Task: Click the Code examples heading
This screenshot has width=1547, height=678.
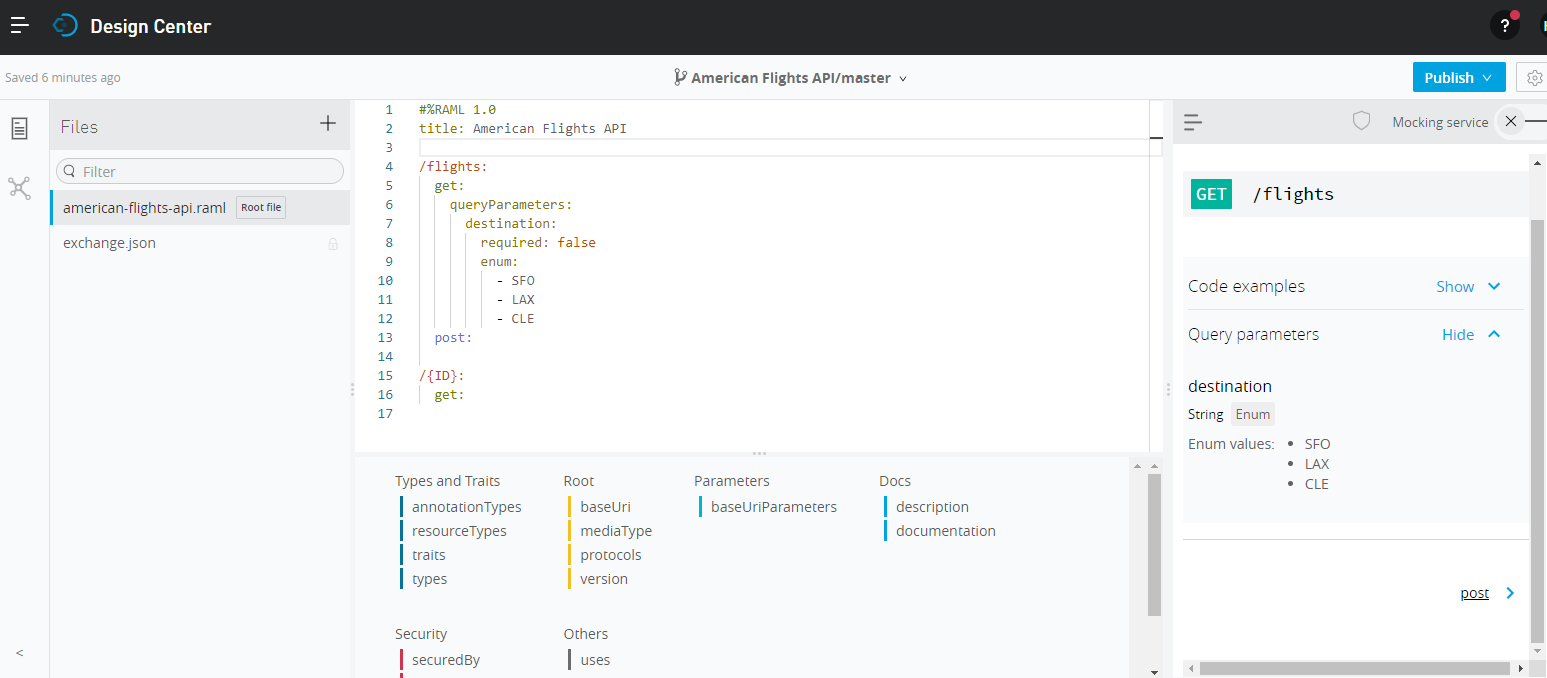Action: pyautogui.click(x=1246, y=286)
